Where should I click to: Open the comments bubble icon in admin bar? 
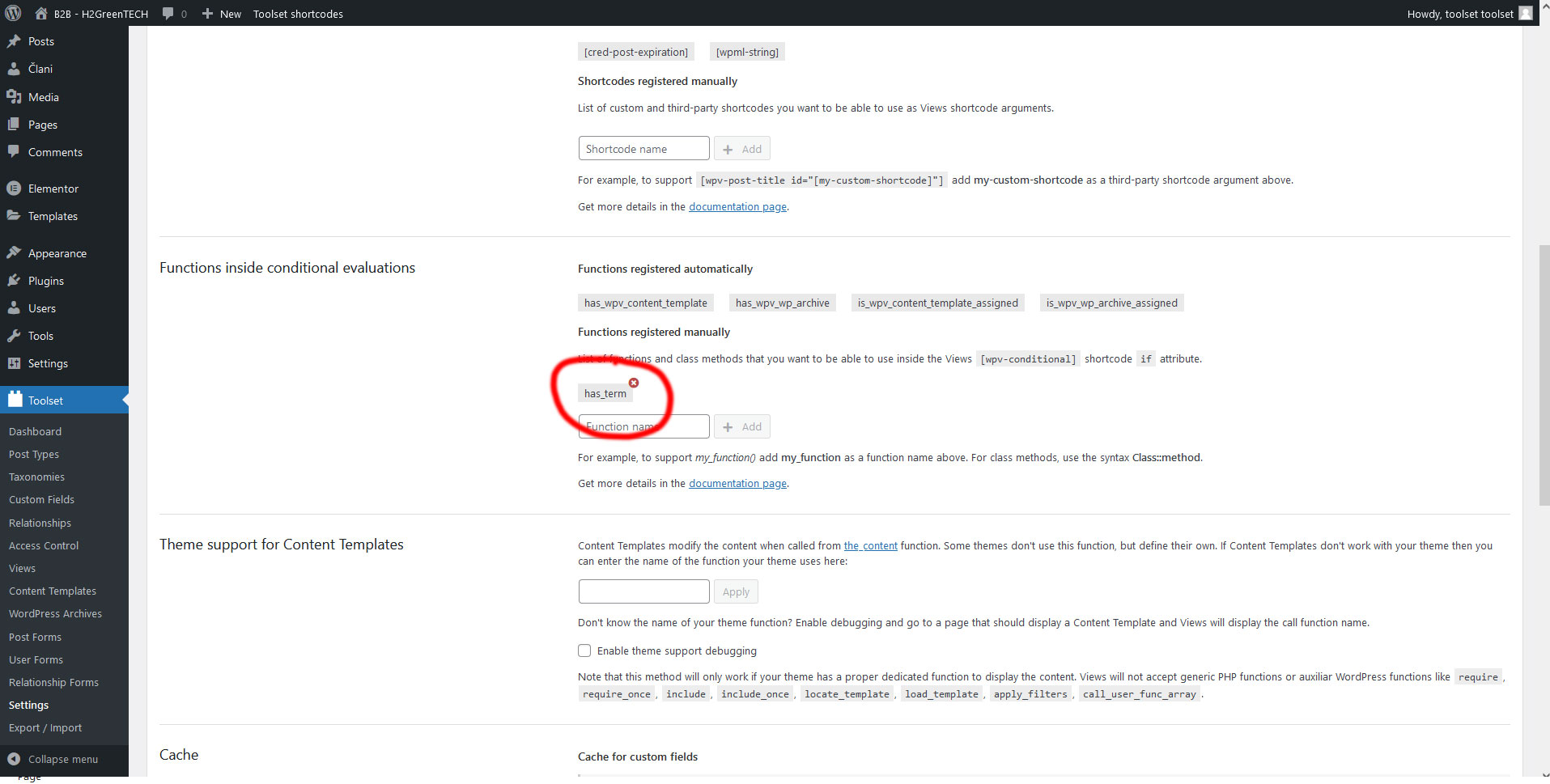coord(168,13)
